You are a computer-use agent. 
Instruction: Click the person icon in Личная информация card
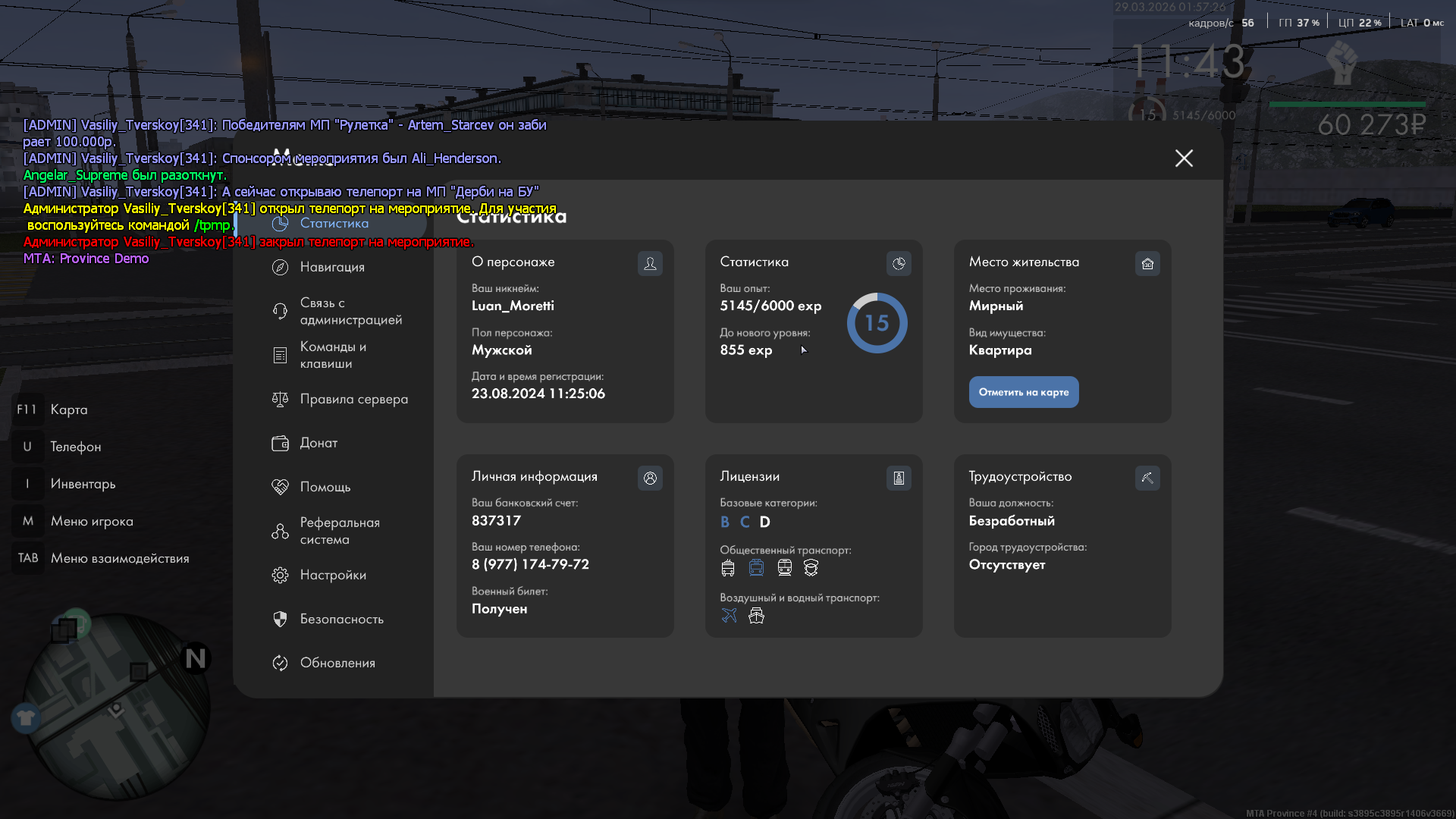pyautogui.click(x=650, y=478)
